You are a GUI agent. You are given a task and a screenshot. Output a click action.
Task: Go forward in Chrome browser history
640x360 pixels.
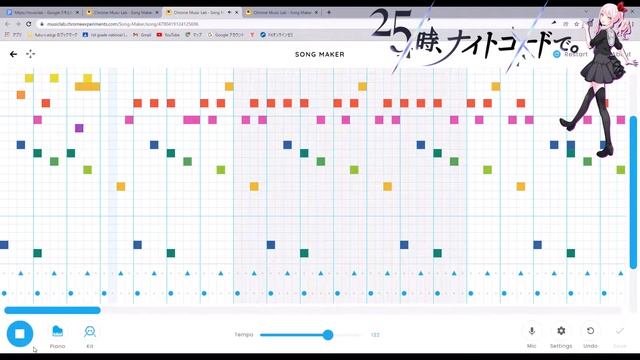tap(18, 24)
